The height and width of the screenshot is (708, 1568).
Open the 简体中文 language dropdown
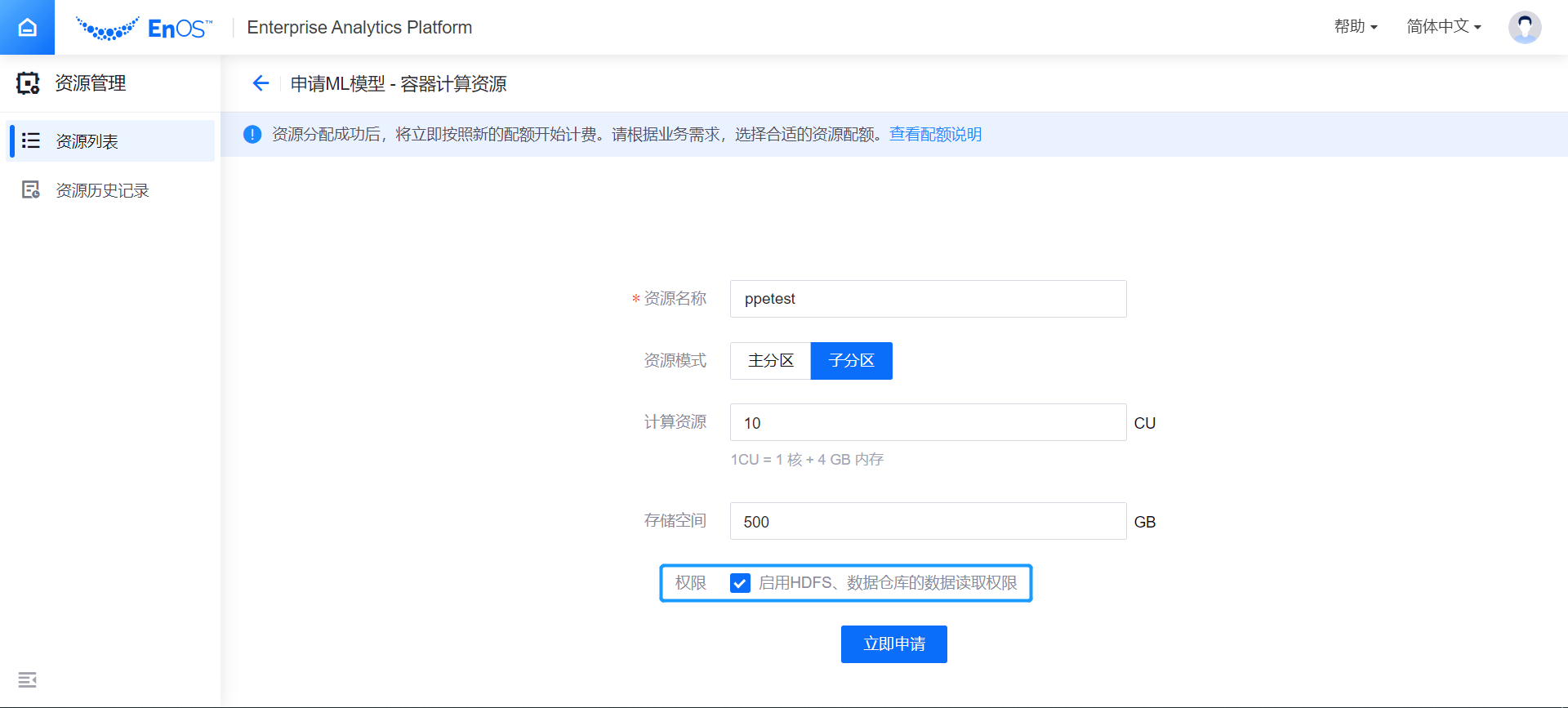1444,27
